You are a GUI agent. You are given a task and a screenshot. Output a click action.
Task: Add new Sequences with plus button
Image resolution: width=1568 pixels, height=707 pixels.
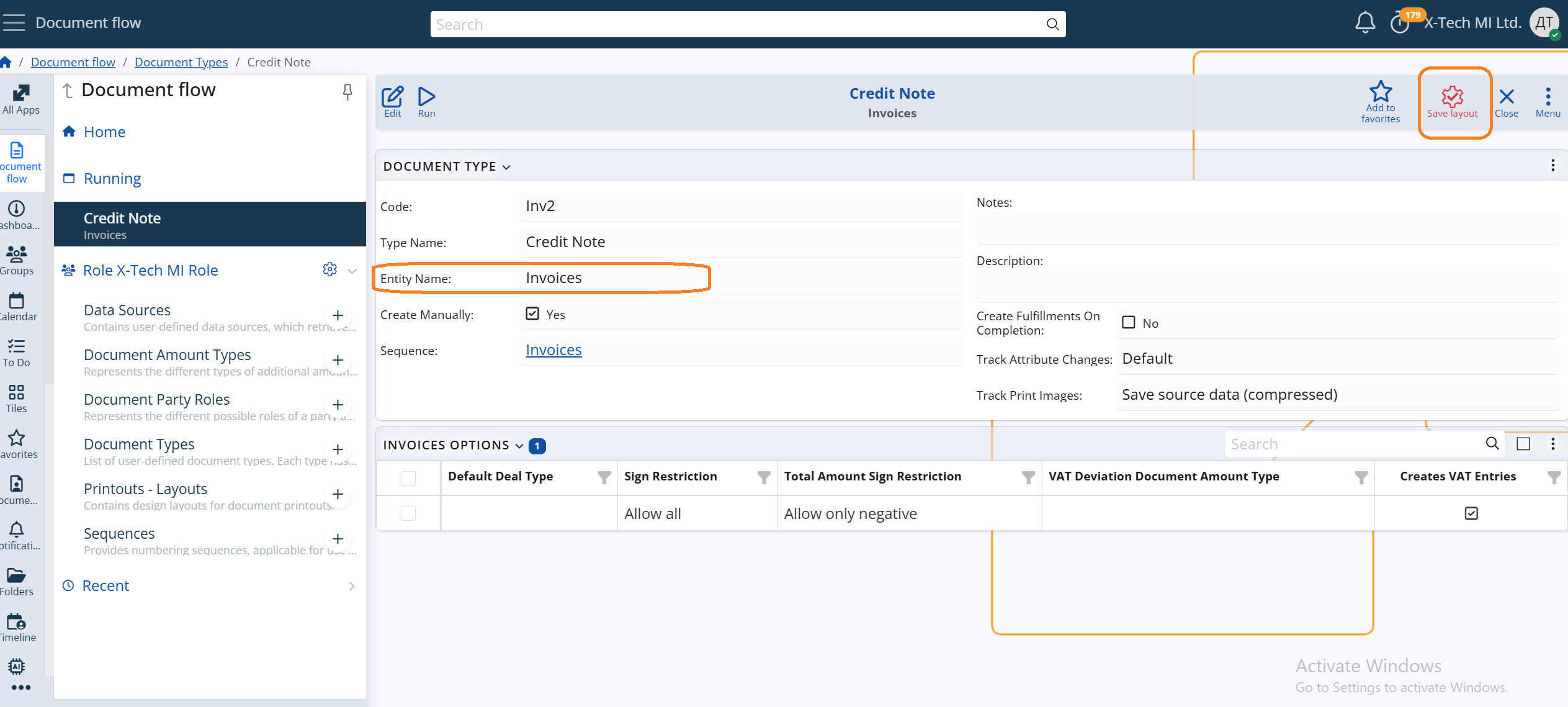click(338, 539)
